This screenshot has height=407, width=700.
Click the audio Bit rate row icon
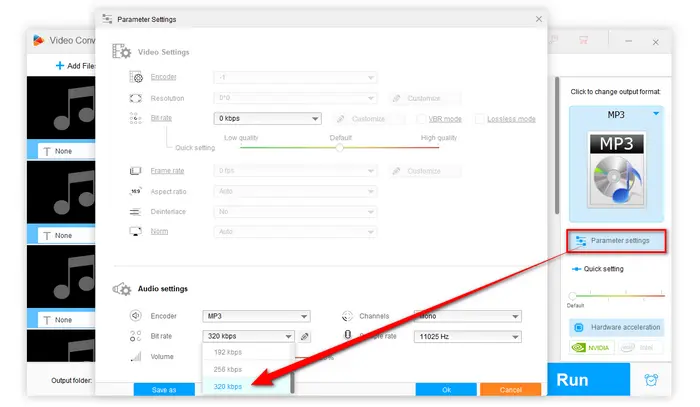click(135, 336)
